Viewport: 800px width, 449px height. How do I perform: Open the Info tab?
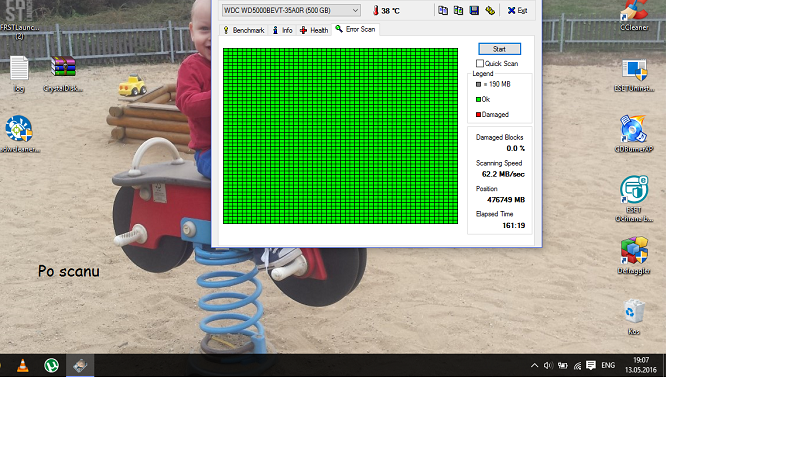pos(282,30)
